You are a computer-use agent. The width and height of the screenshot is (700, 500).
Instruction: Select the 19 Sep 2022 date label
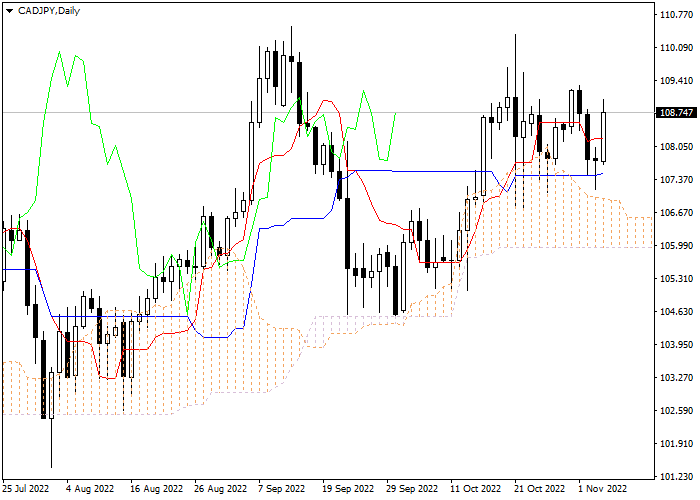click(x=348, y=489)
